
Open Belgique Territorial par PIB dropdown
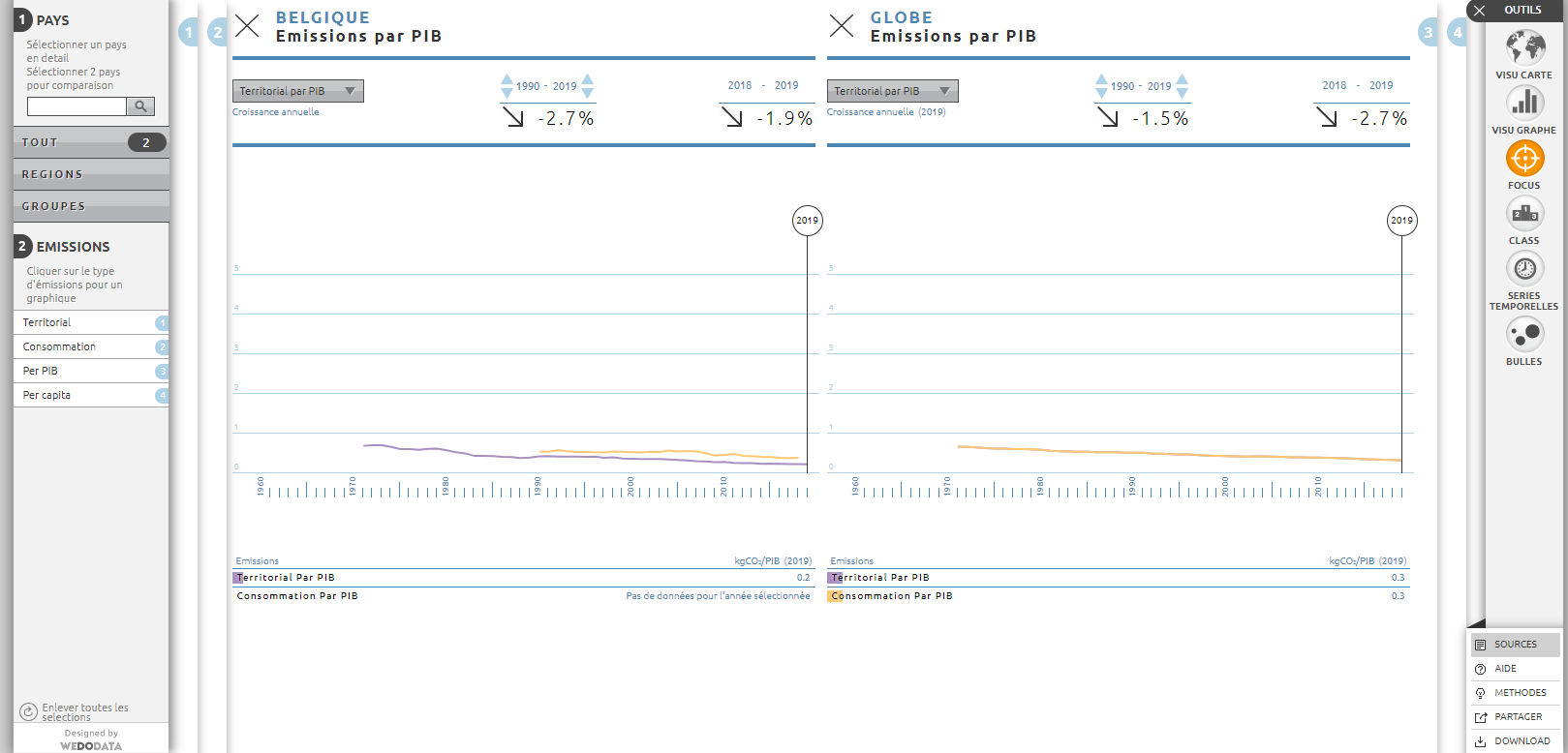pyautogui.click(x=297, y=91)
